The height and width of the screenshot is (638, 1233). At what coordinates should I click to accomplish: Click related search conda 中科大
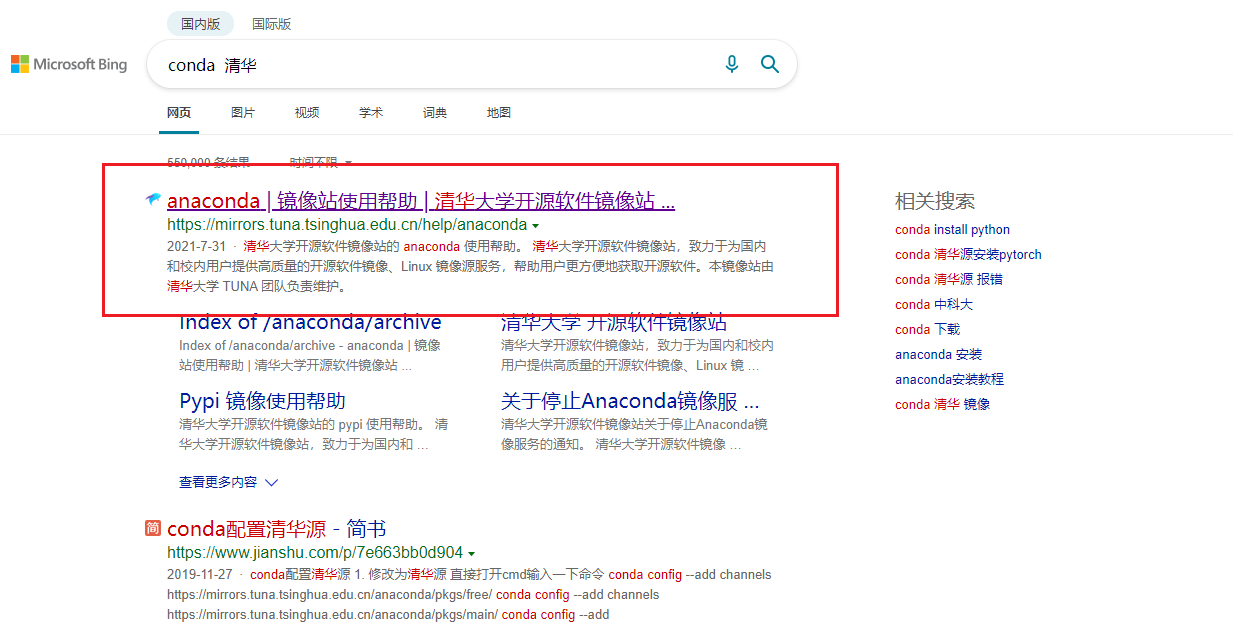pyautogui.click(x=934, y=304)
